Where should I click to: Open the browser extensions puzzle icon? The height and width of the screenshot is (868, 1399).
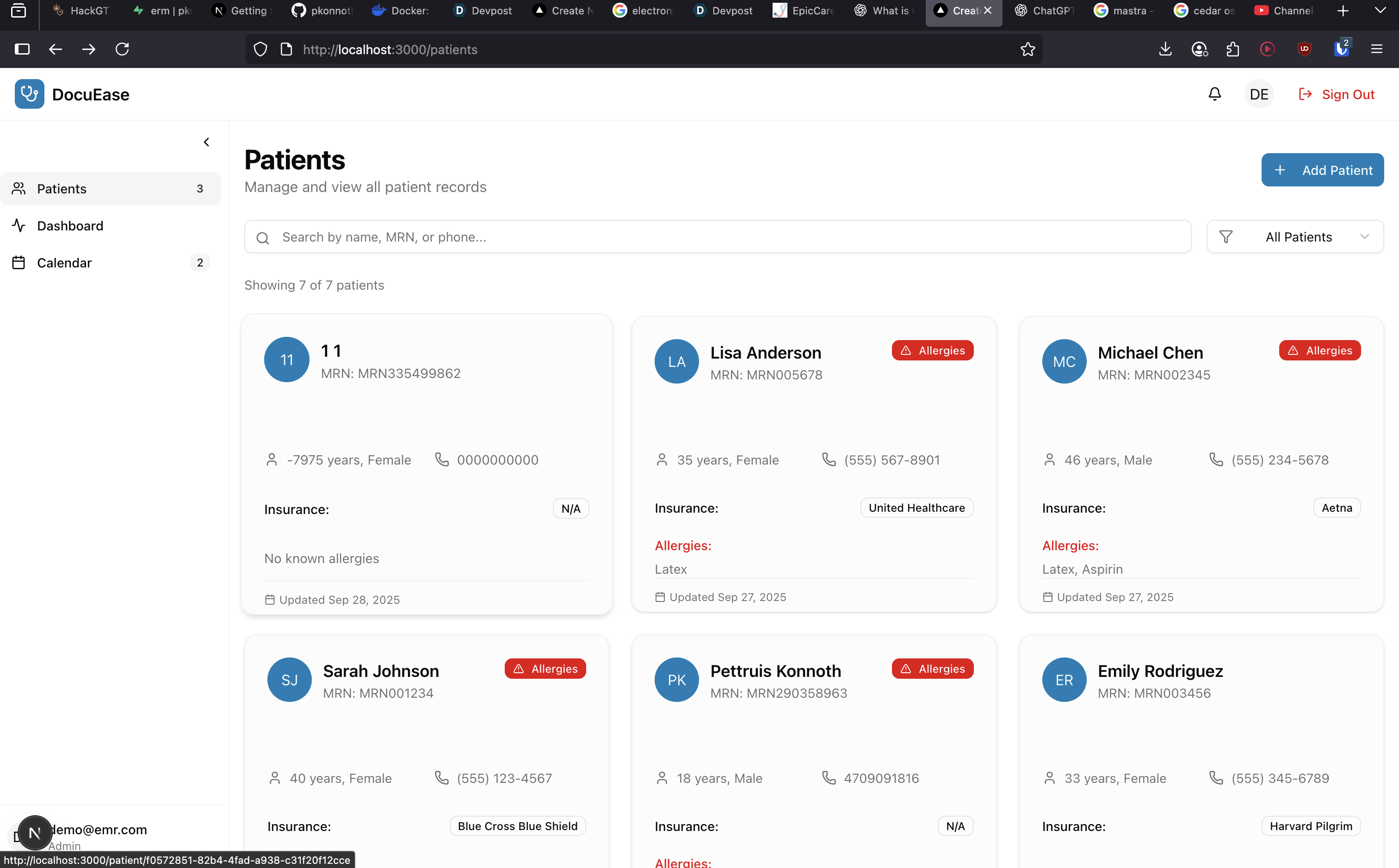[1232, 50]
